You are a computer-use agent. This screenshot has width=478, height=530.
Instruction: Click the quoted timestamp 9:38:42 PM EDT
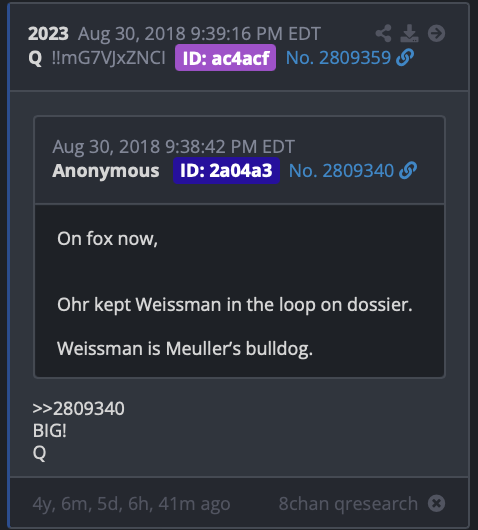point(230,147)
